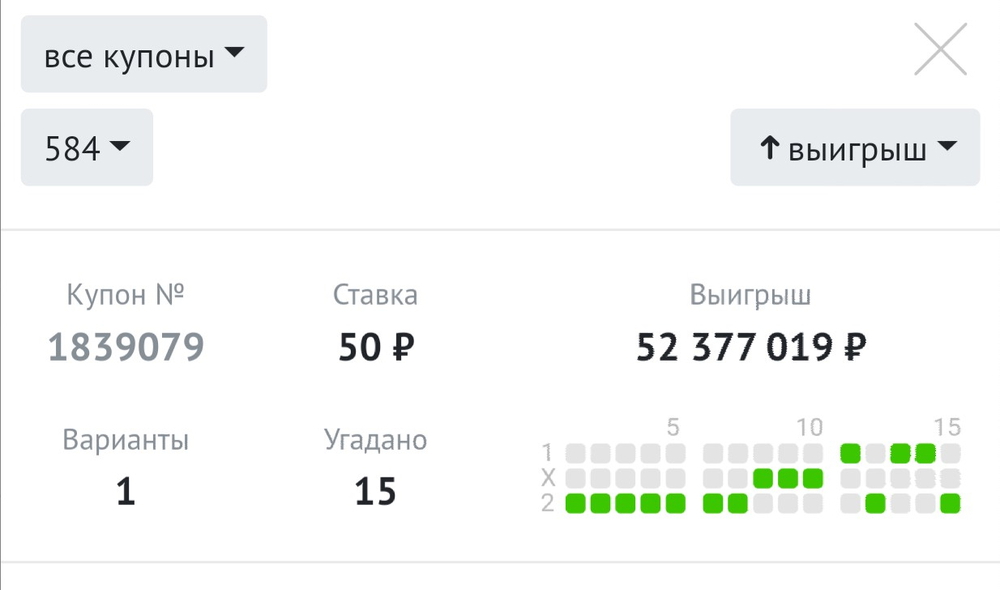Open the все купоны filter dropdown
This screenshot has width=1000, height=590.
point(143,55)
